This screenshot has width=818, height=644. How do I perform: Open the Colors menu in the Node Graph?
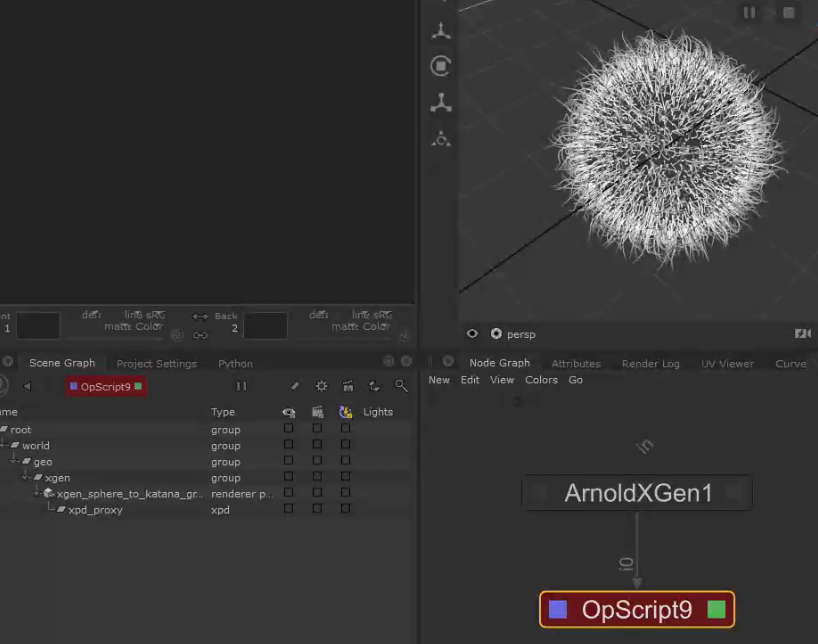click(x=541, y=380)
